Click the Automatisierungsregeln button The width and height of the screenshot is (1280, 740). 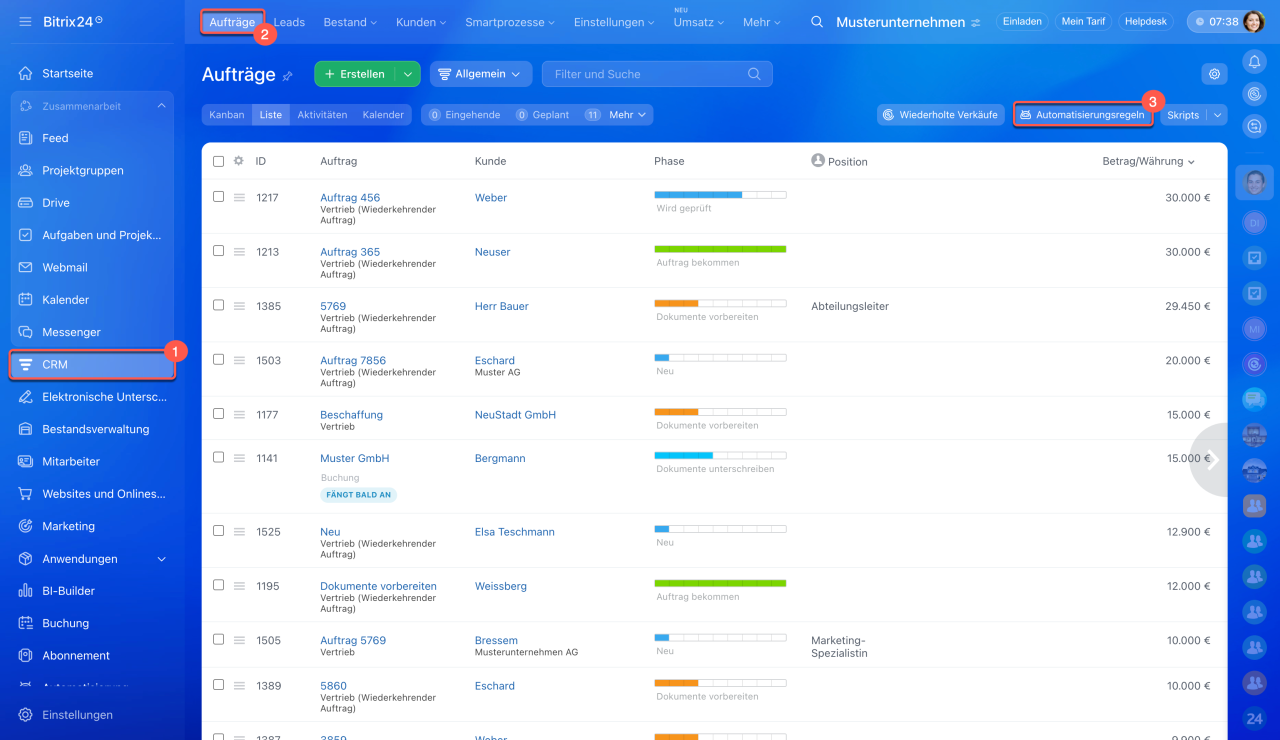[1082, 115]
